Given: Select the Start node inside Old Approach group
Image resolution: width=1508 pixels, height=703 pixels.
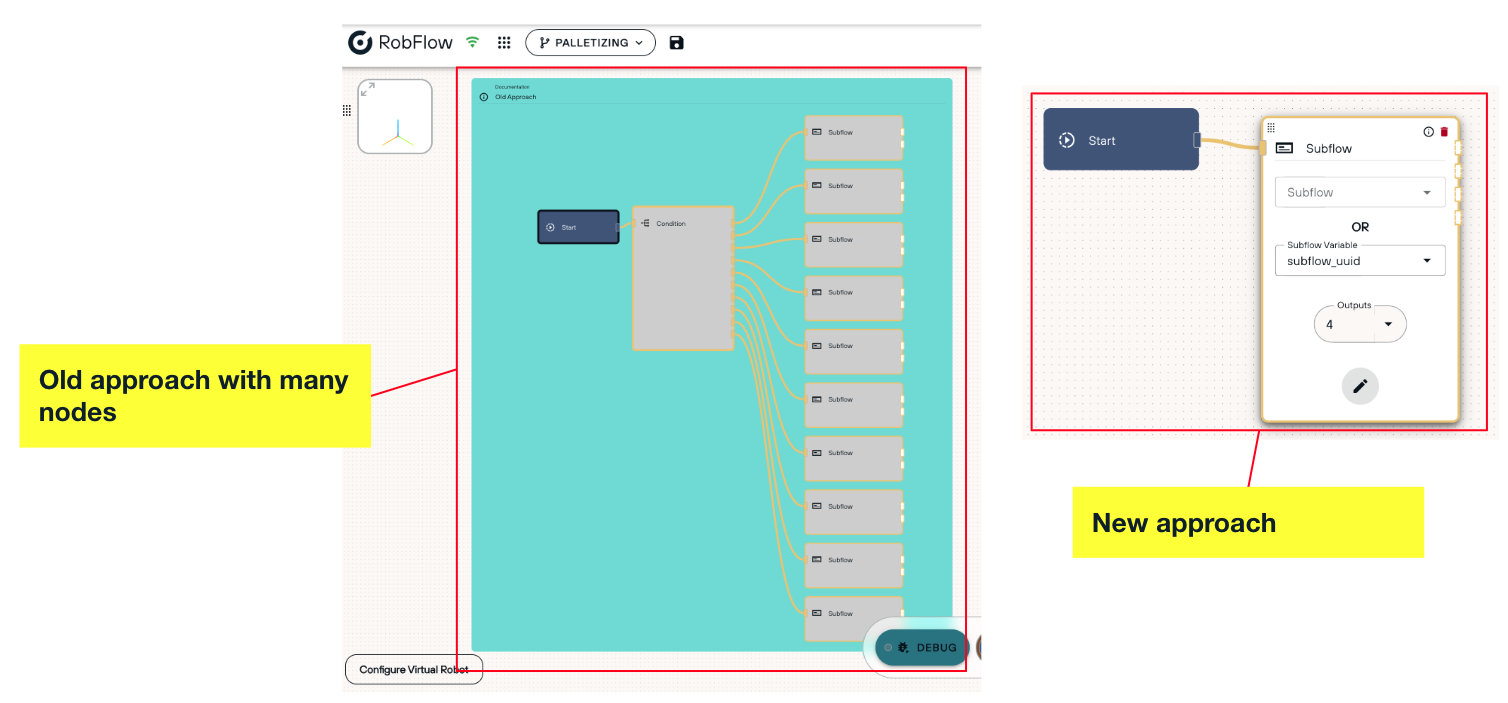Looking at the screenshot, I should (579, 227).
